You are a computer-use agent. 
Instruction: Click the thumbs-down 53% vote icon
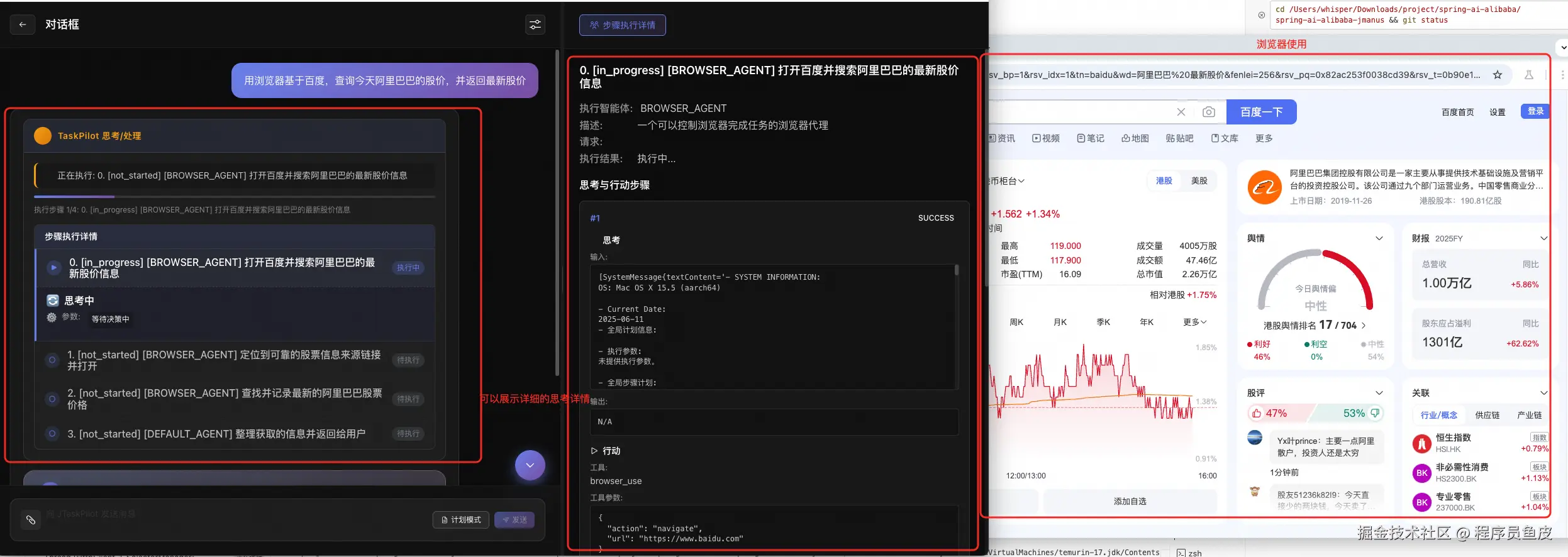(x=1375, y=413)
